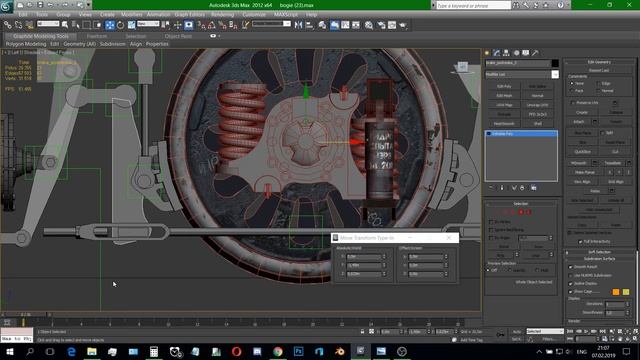This screenshot has width=640, height=360.
Task: Activate the Unlink Selection tool
Action: tap(18, 25)
